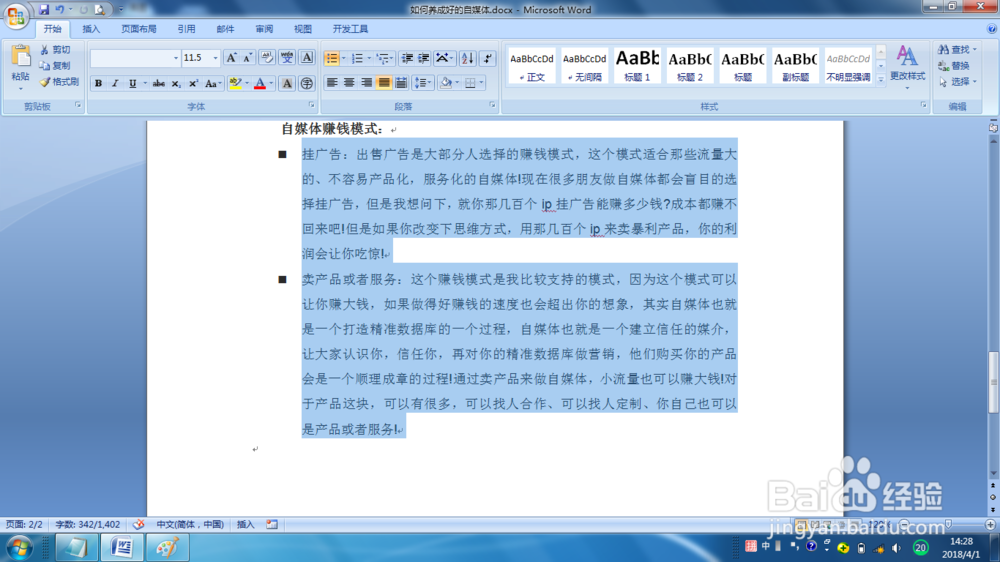Toggle justified alignment
Viewport: 1000px width, 562px height.
[384, 83]
